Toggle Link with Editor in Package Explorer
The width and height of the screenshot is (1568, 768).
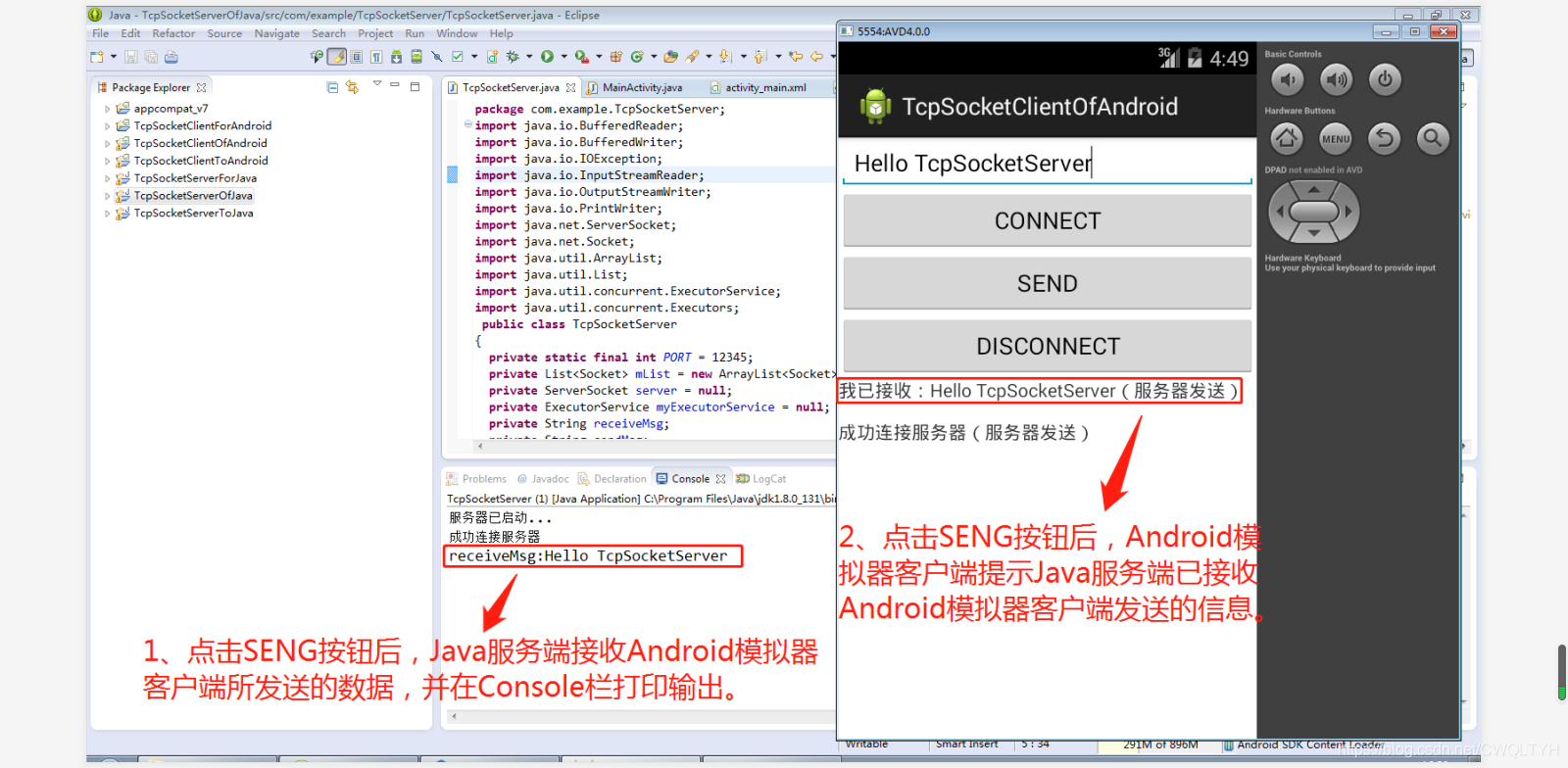(x=352, y=87)
